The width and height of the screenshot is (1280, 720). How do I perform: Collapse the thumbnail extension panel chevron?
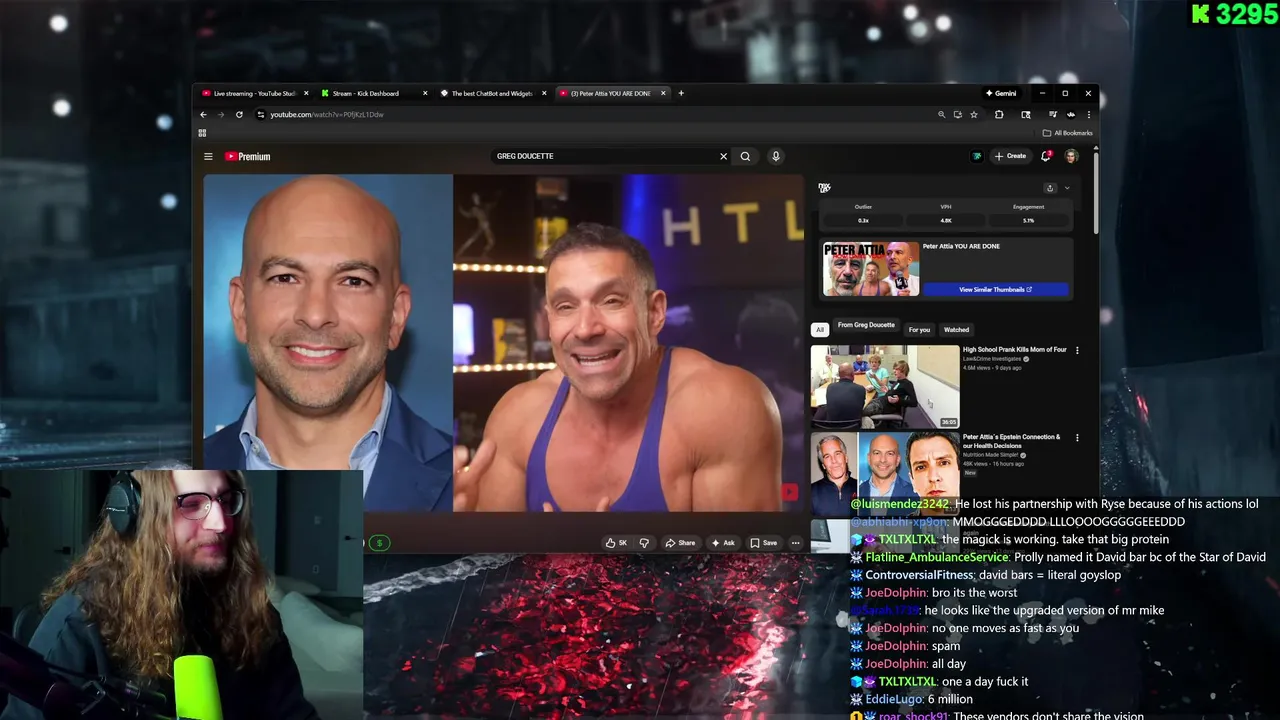[1067, 188]
